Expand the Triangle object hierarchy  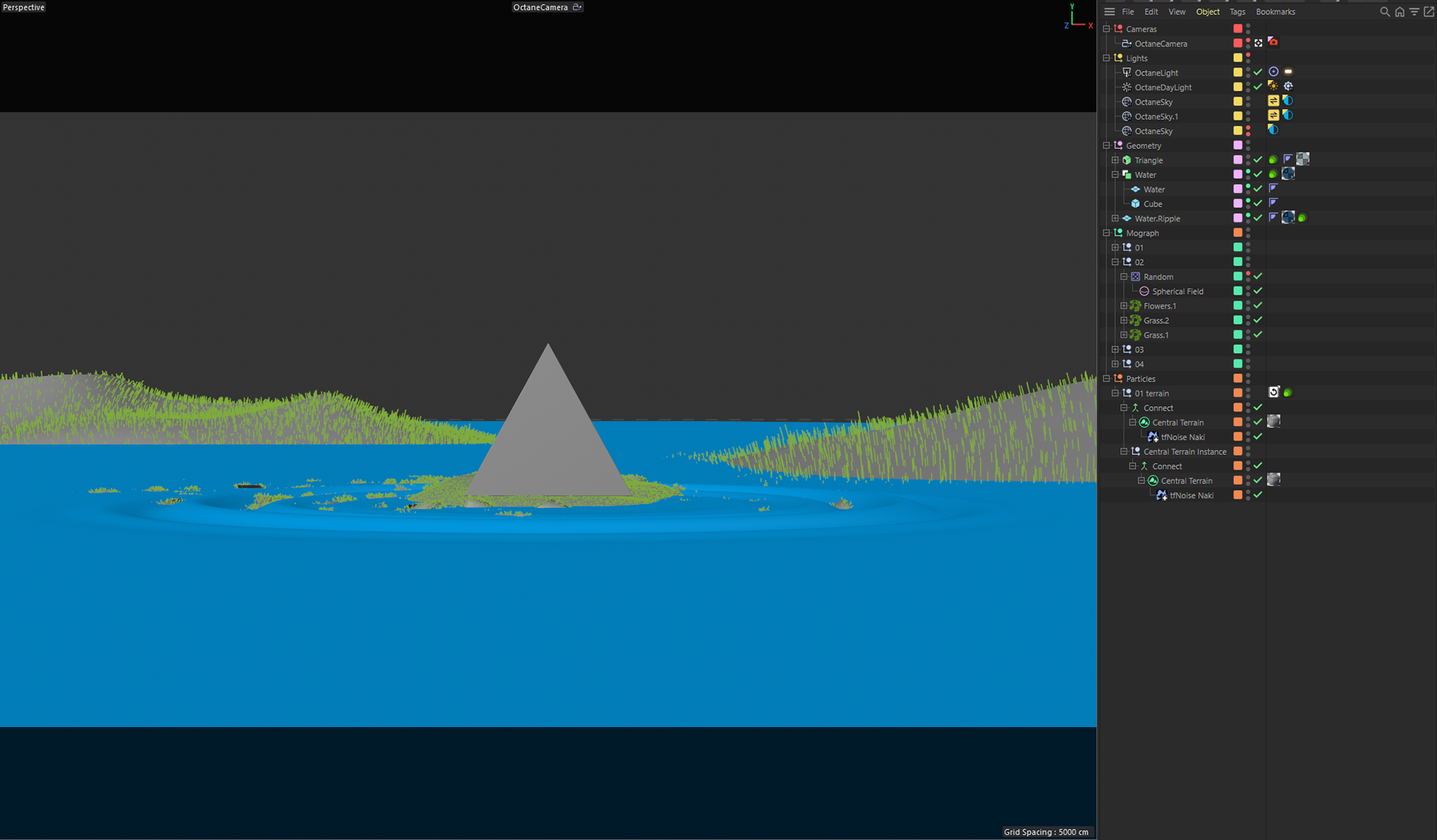1115,160
